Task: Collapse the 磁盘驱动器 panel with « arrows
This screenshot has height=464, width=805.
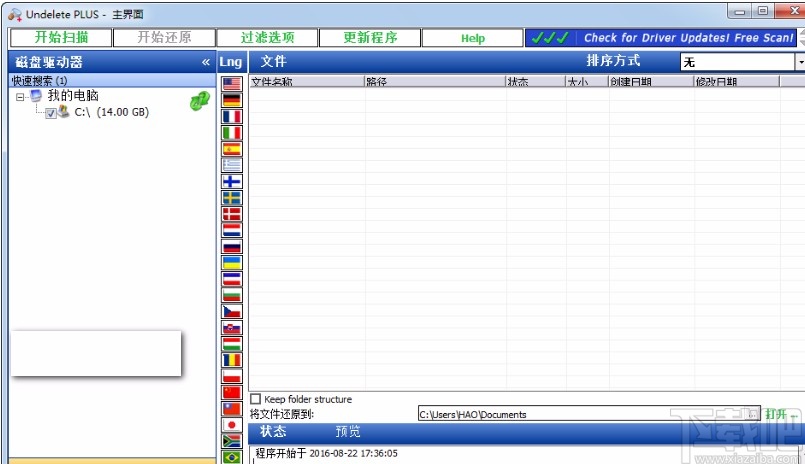Action: click(x=206, y=62)
